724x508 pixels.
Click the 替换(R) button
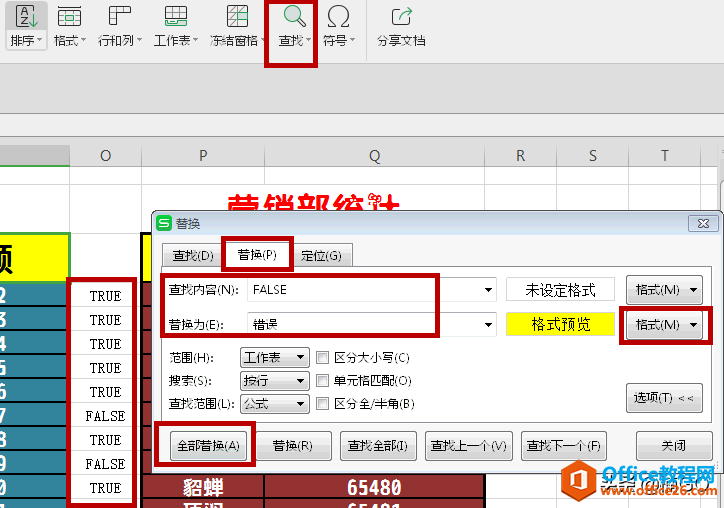click(x=293, y=446)
